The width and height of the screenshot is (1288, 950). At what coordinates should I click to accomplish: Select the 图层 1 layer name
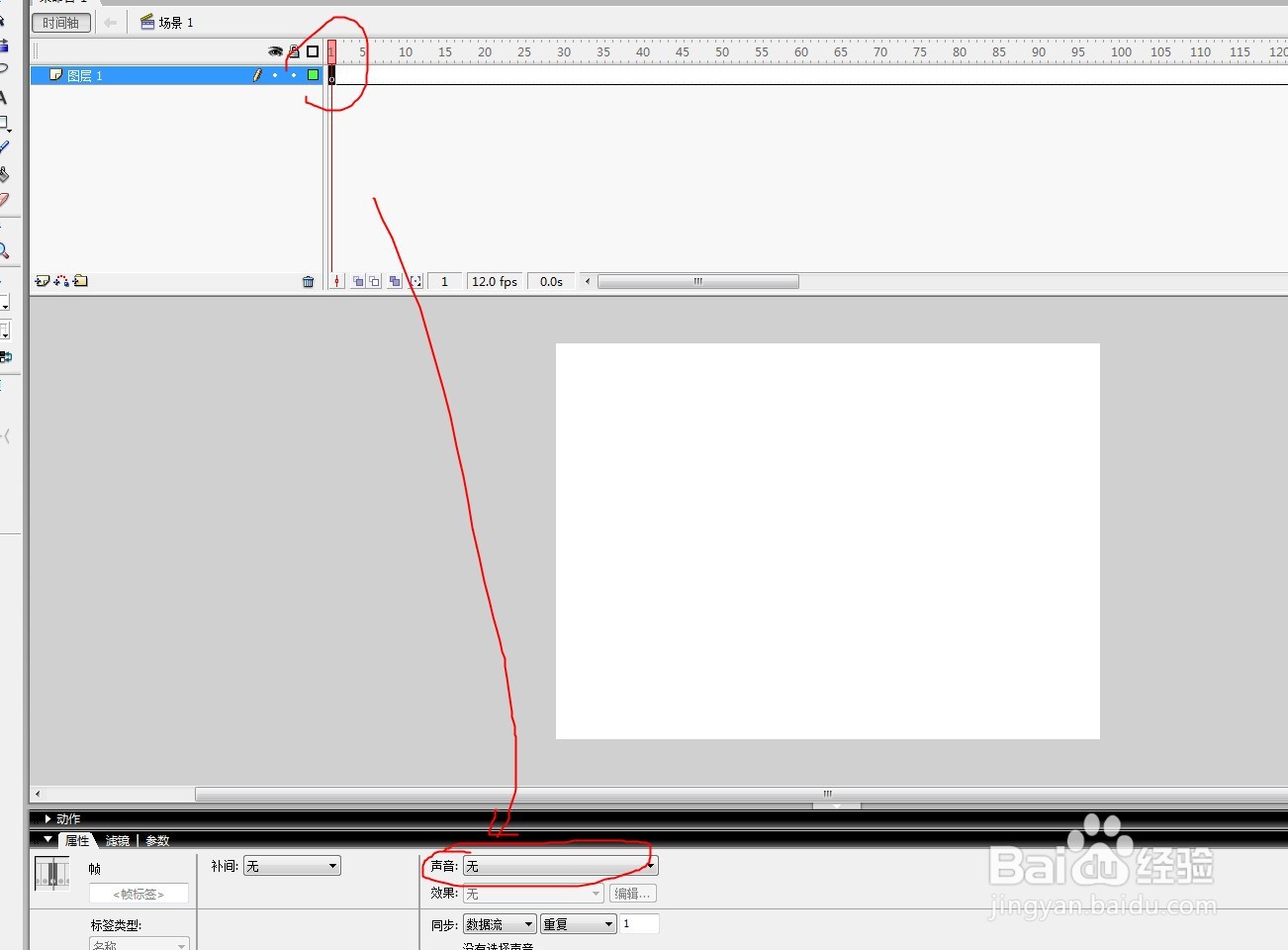click(x=85, y=75)
